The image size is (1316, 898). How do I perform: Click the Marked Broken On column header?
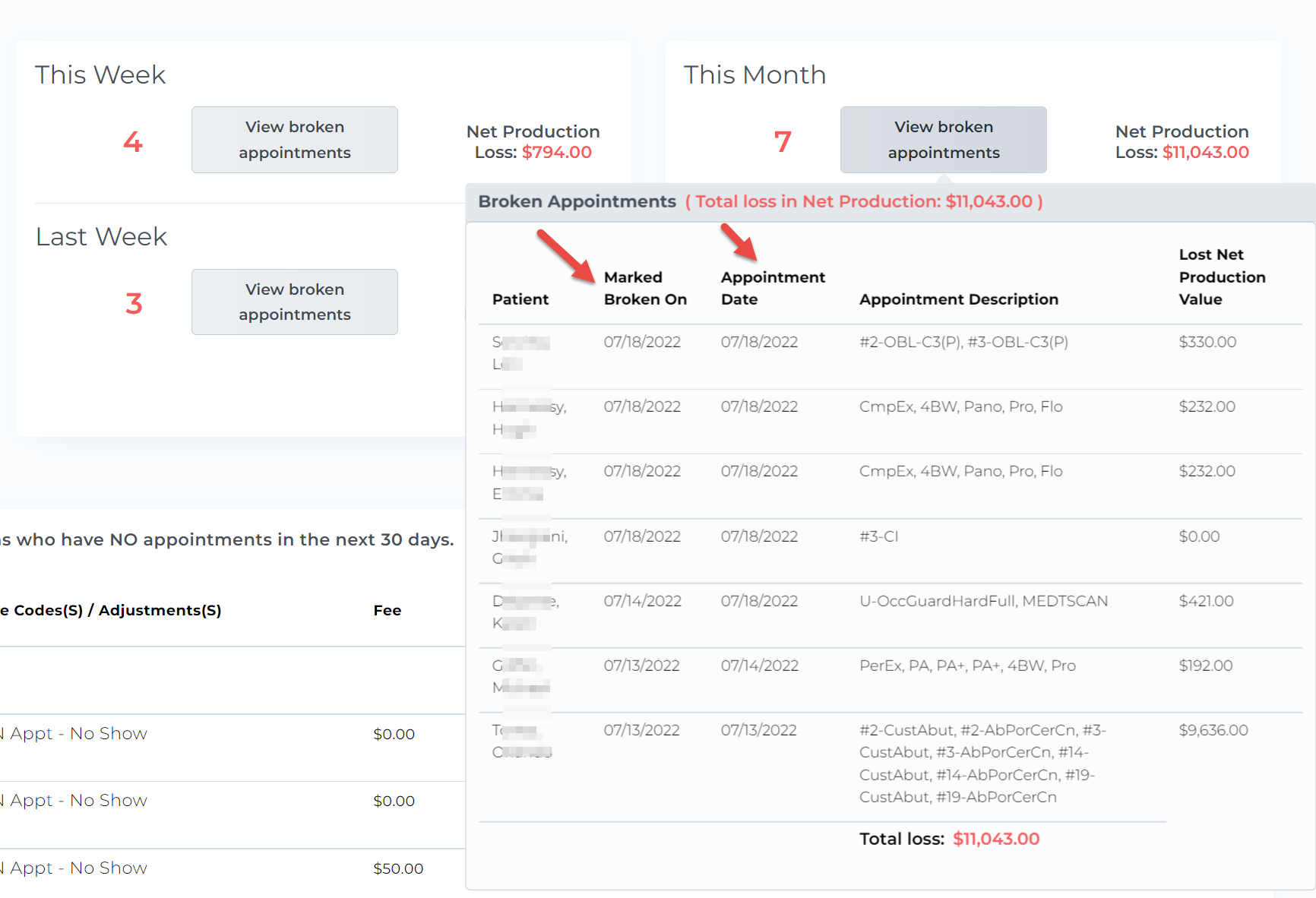coord(645,288)
